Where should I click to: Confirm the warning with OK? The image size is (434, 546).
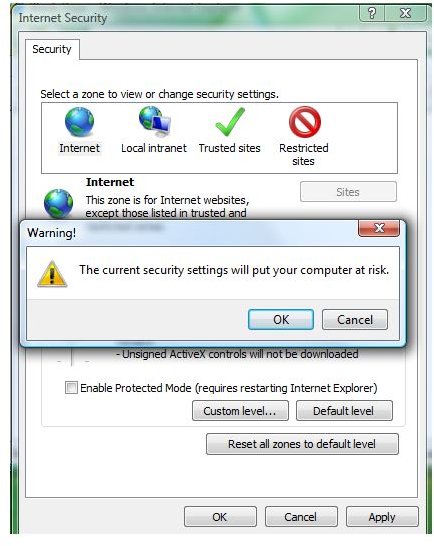tap(281, 320)
